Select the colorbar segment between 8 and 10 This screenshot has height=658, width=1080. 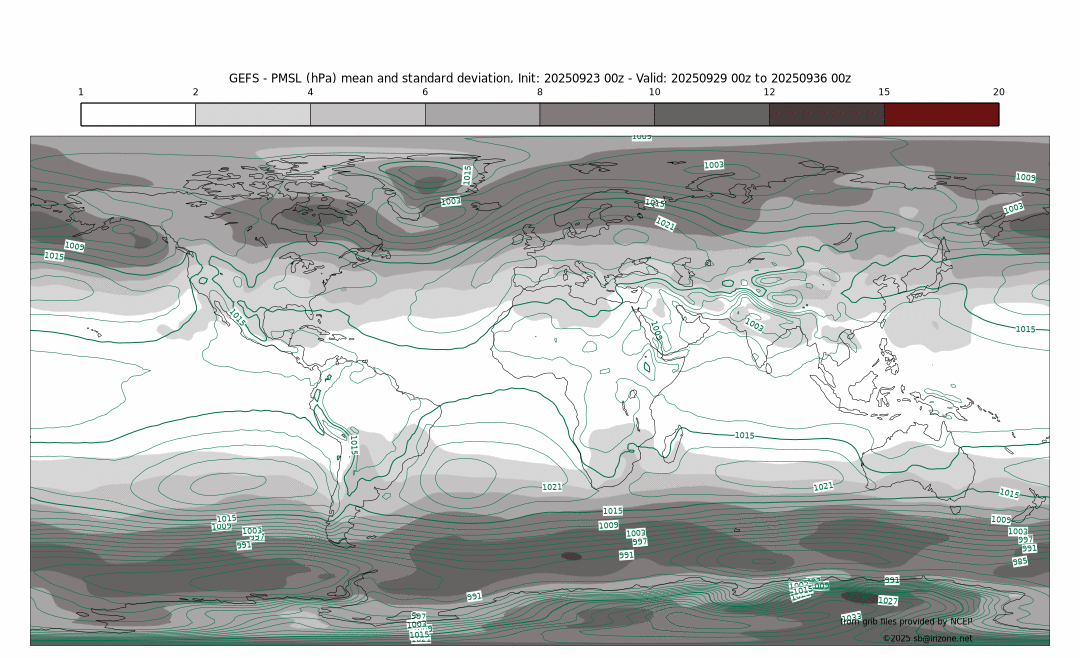[597, 114]
